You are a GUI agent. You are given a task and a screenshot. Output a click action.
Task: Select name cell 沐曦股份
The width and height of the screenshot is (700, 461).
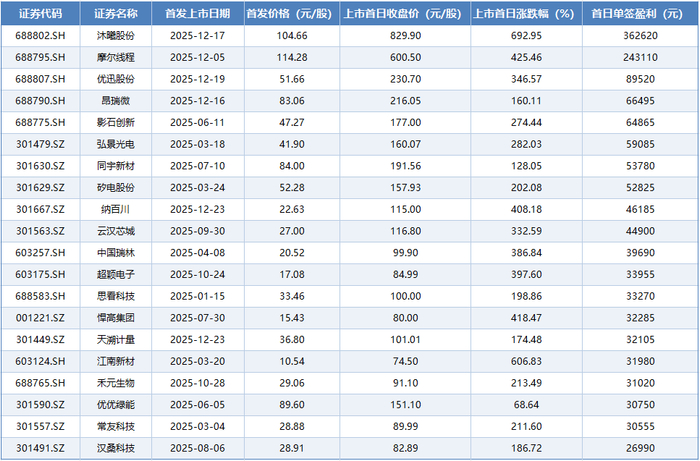pyautogui.click(x=116, y=36)
